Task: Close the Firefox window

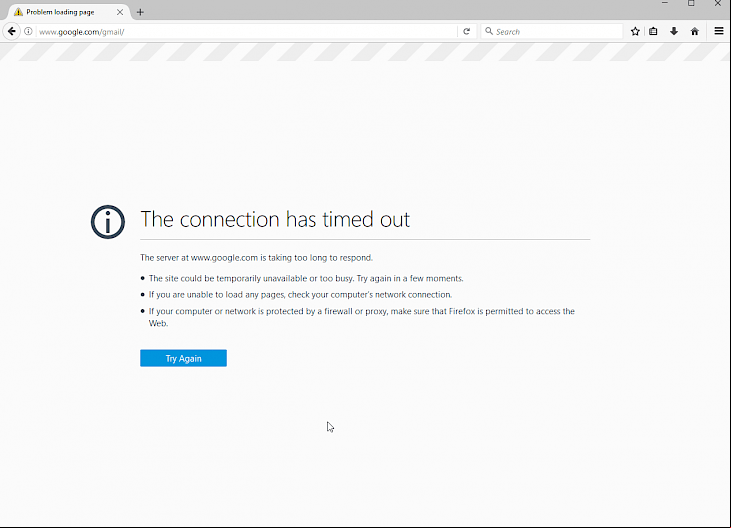Action: [718, 4]
